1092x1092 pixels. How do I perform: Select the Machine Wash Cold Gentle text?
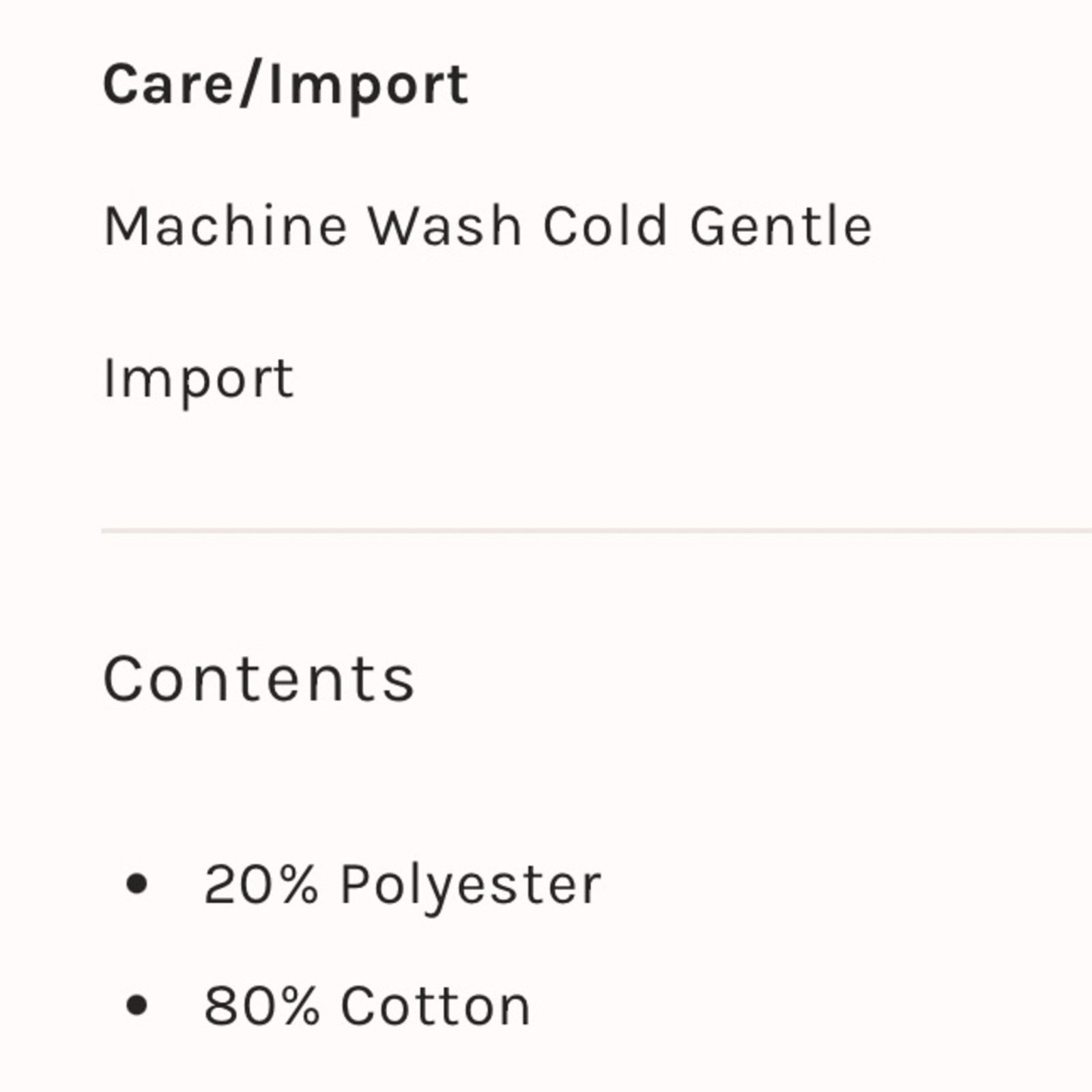coord(488,226)
